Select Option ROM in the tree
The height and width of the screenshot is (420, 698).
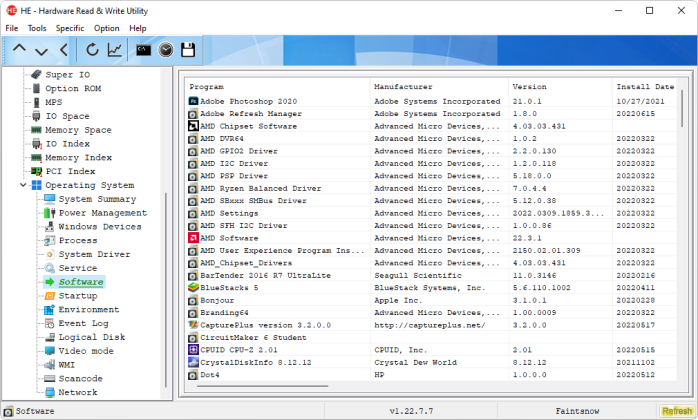pos(73,88)
